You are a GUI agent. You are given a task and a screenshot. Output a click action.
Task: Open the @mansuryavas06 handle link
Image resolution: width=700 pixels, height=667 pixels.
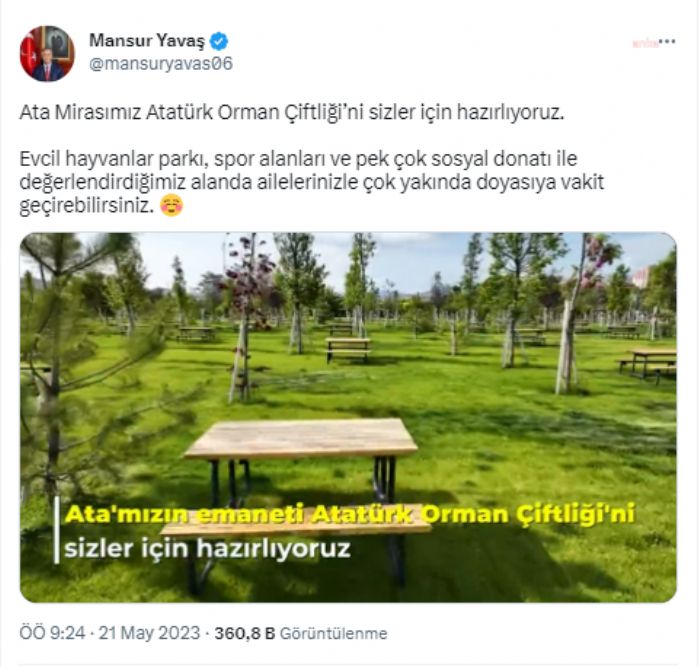pos(161,64)
